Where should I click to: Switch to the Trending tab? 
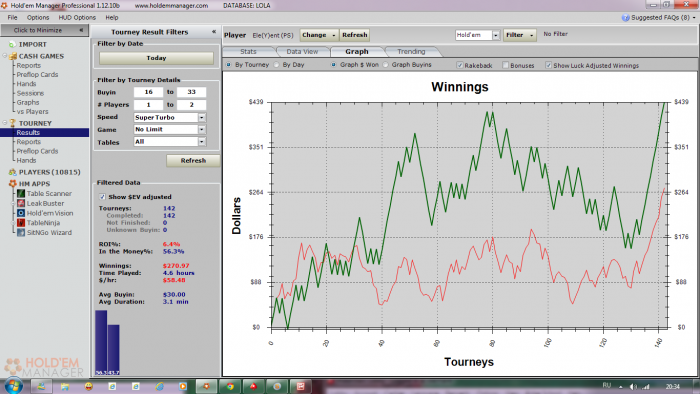point(411,52)
